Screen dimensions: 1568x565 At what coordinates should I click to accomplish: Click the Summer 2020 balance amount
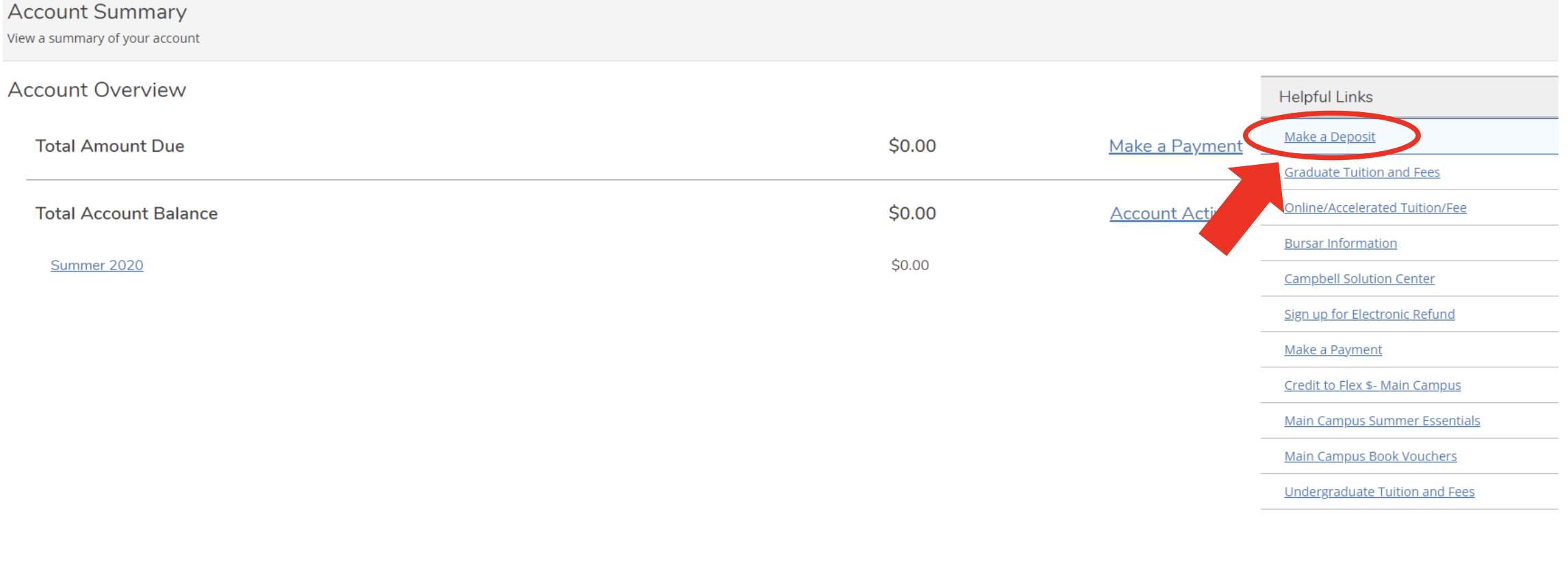coord(910,265)
